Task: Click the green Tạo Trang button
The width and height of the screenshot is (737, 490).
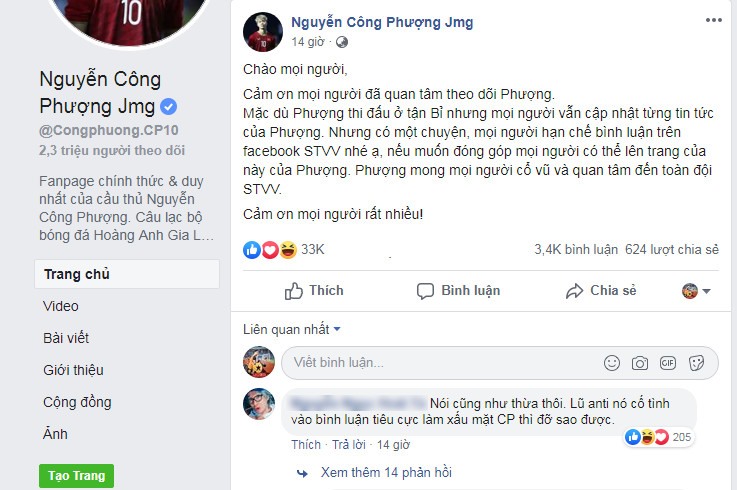Action: [x=76, y=476]
